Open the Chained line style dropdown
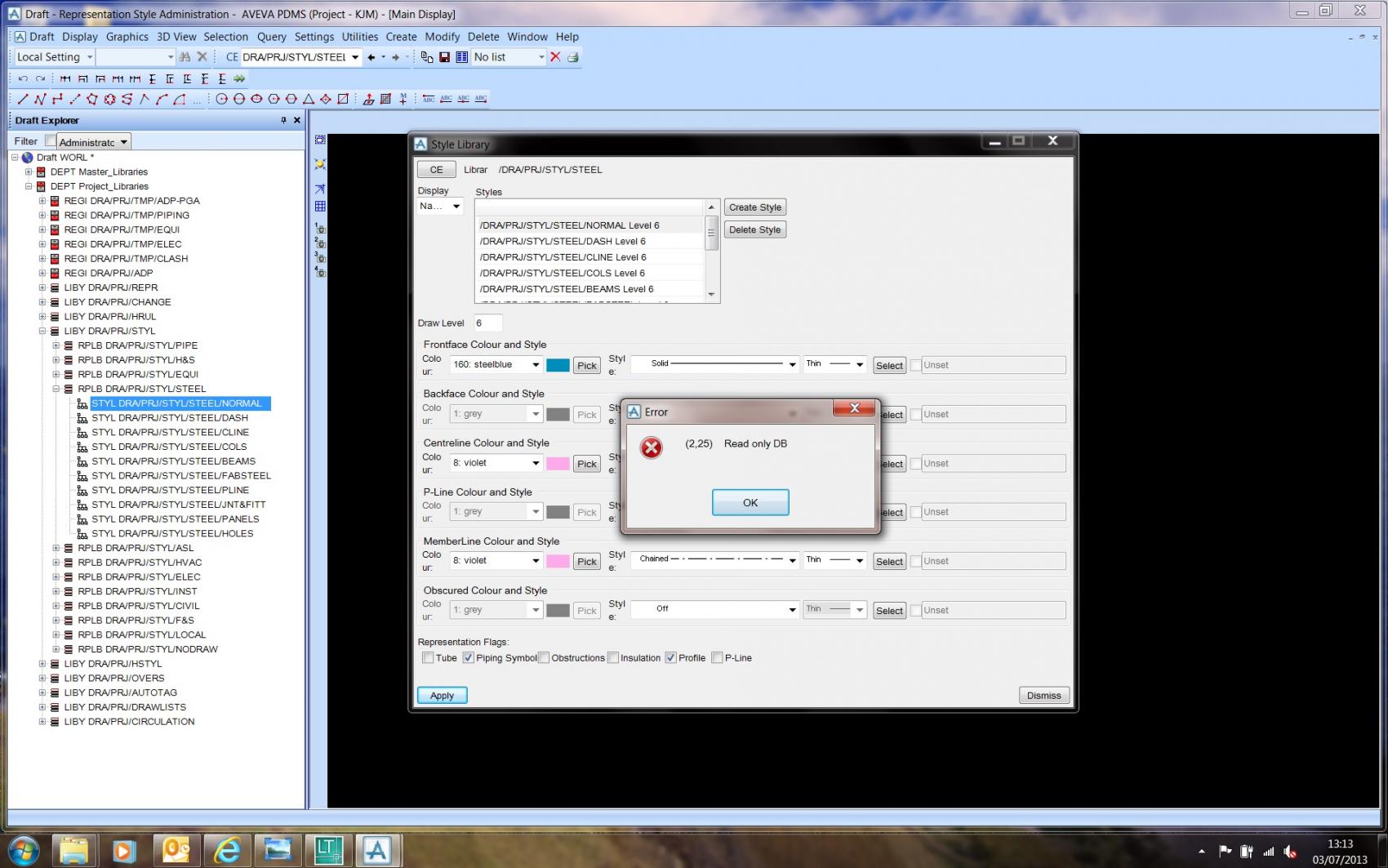This screenshot has height=868, width=1388. point(792,561)
